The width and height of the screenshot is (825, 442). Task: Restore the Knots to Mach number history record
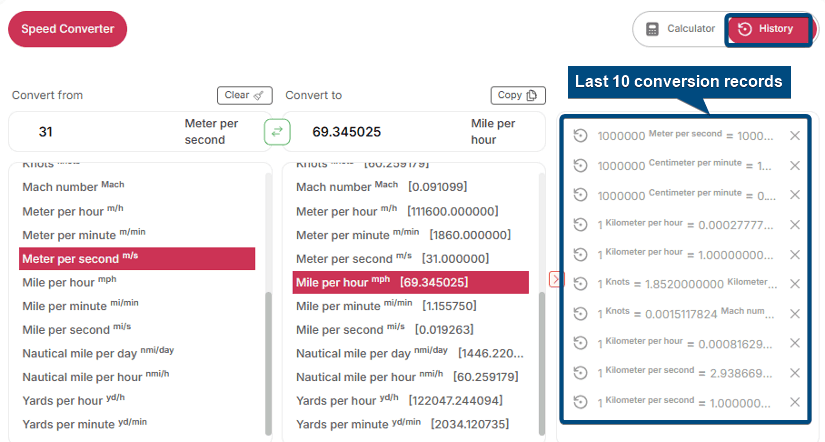pyautogui.click(x=580, y=313)
